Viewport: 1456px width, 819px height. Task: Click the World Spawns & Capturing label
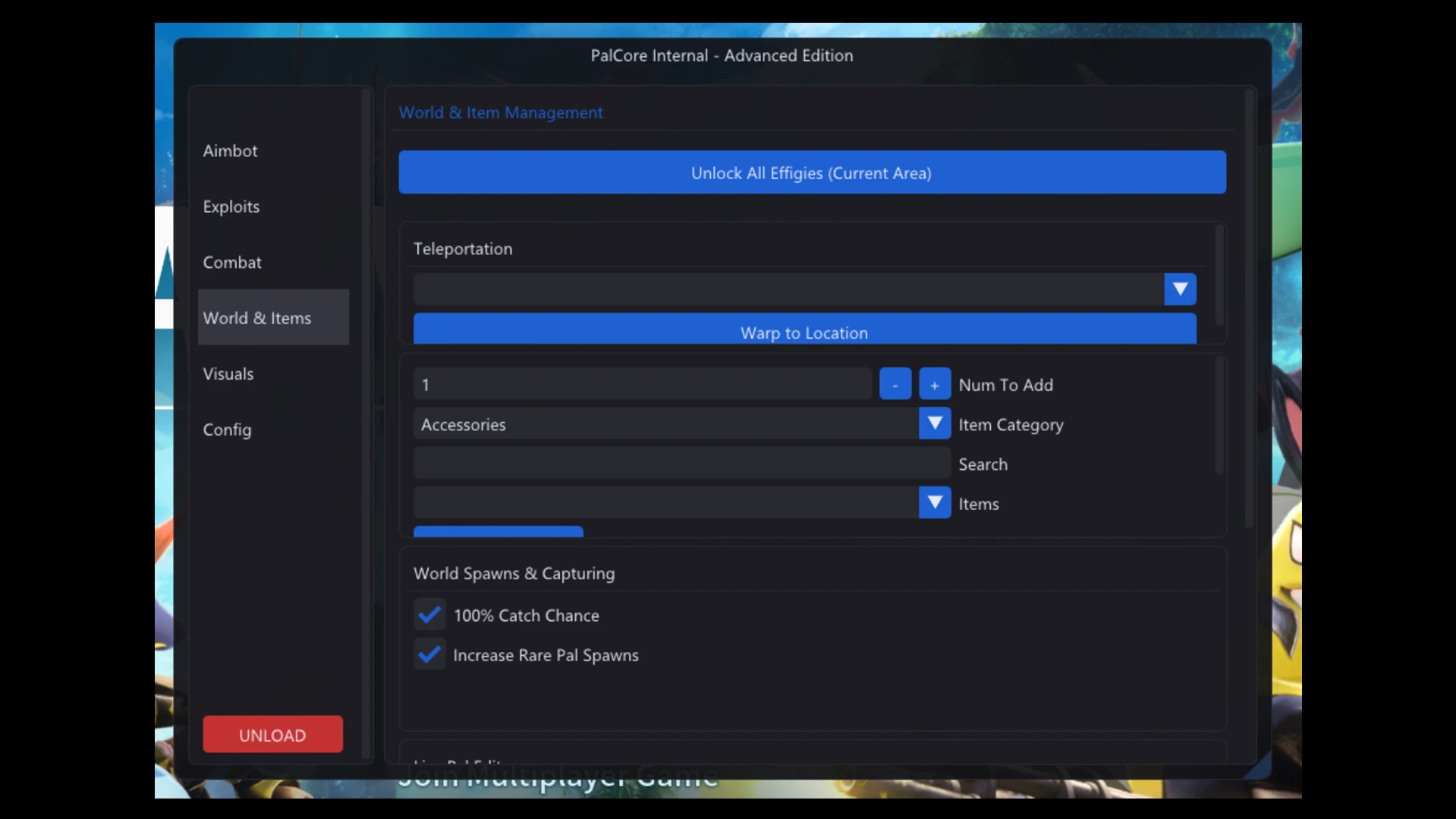[x=514, y=574]
